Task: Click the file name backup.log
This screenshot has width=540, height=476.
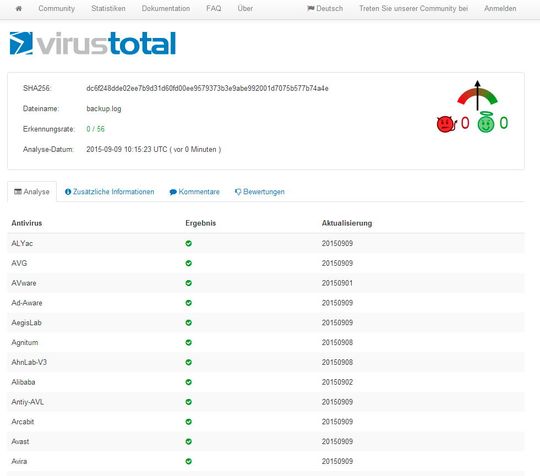Action: [104, 109]
